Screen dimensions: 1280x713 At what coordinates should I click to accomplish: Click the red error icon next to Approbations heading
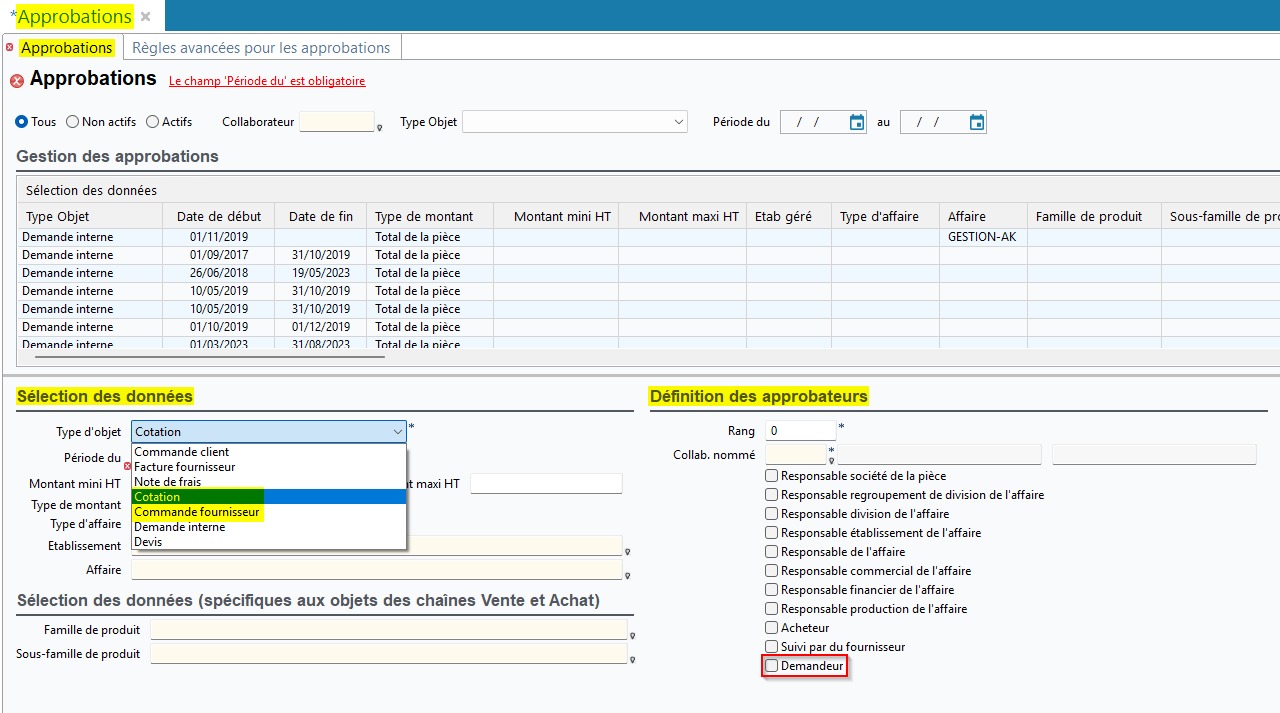click(17, 81)
